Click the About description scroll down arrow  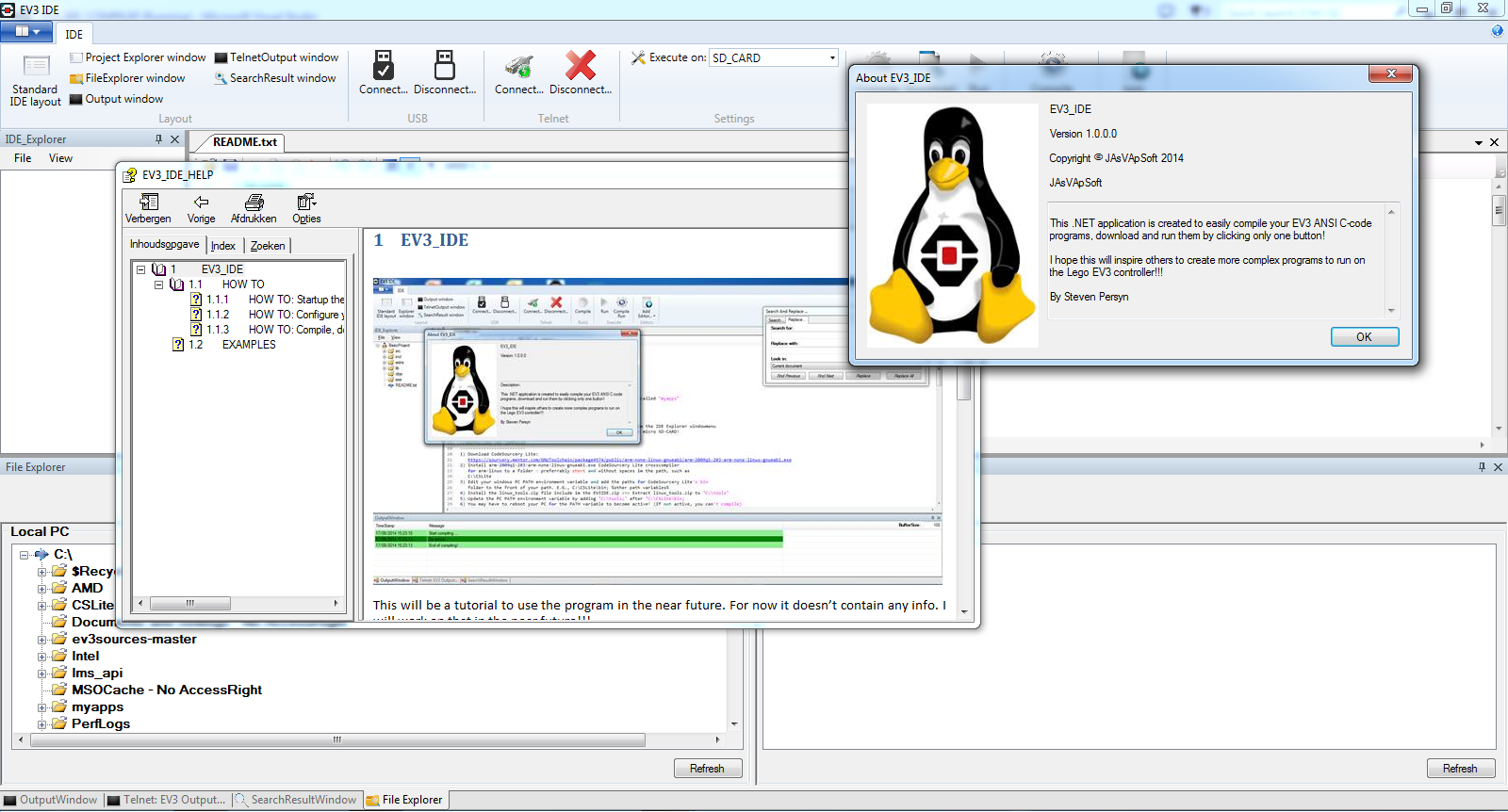tap(1391, 311)
